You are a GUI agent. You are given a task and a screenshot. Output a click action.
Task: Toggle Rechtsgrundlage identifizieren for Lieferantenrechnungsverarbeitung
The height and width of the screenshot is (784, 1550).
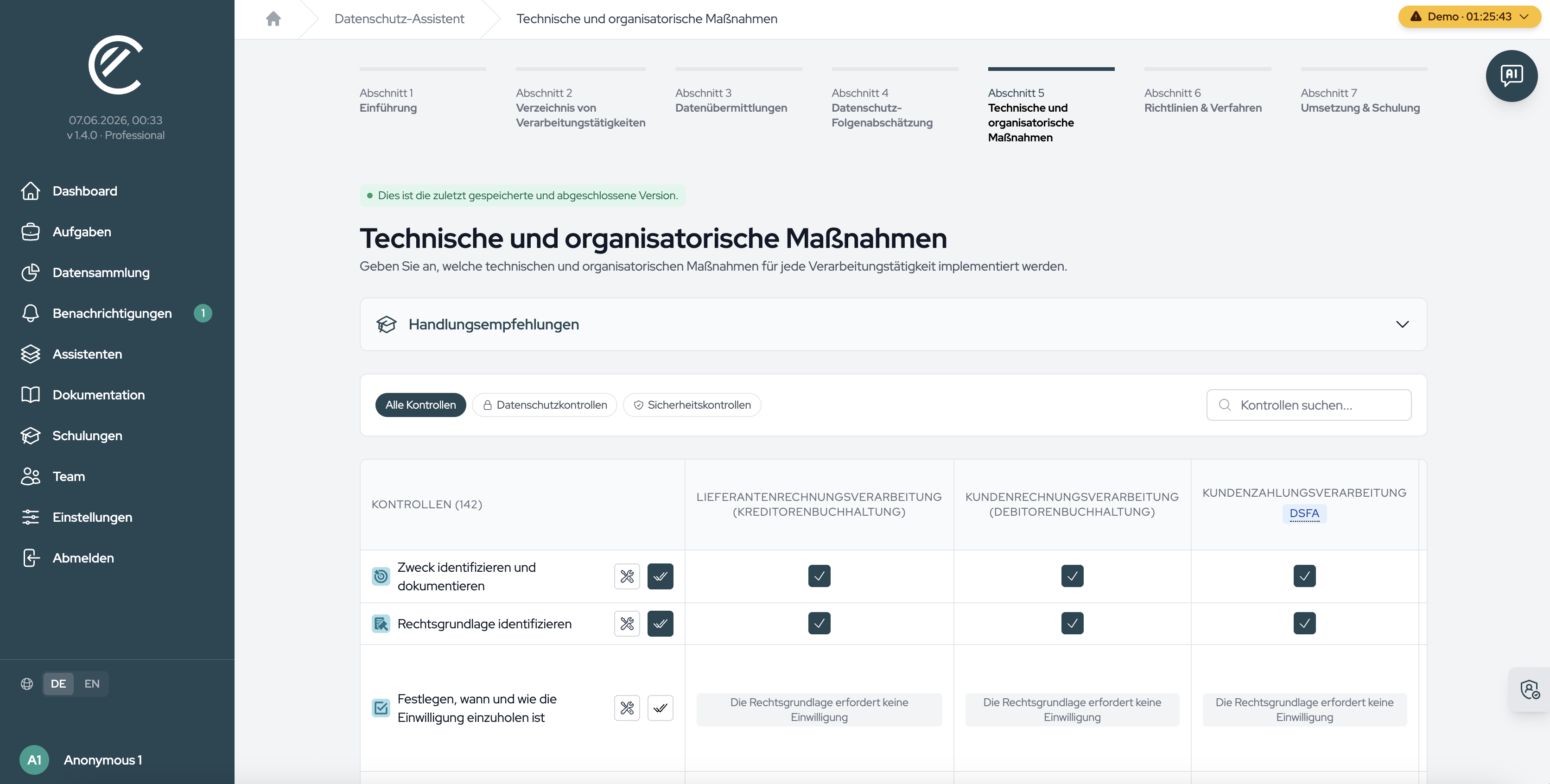819,624
